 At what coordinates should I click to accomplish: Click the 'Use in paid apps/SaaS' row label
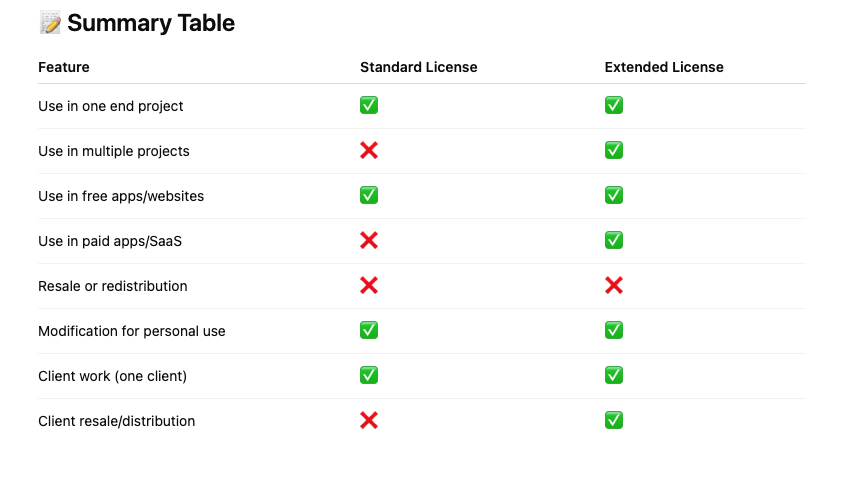pos(110,241)
